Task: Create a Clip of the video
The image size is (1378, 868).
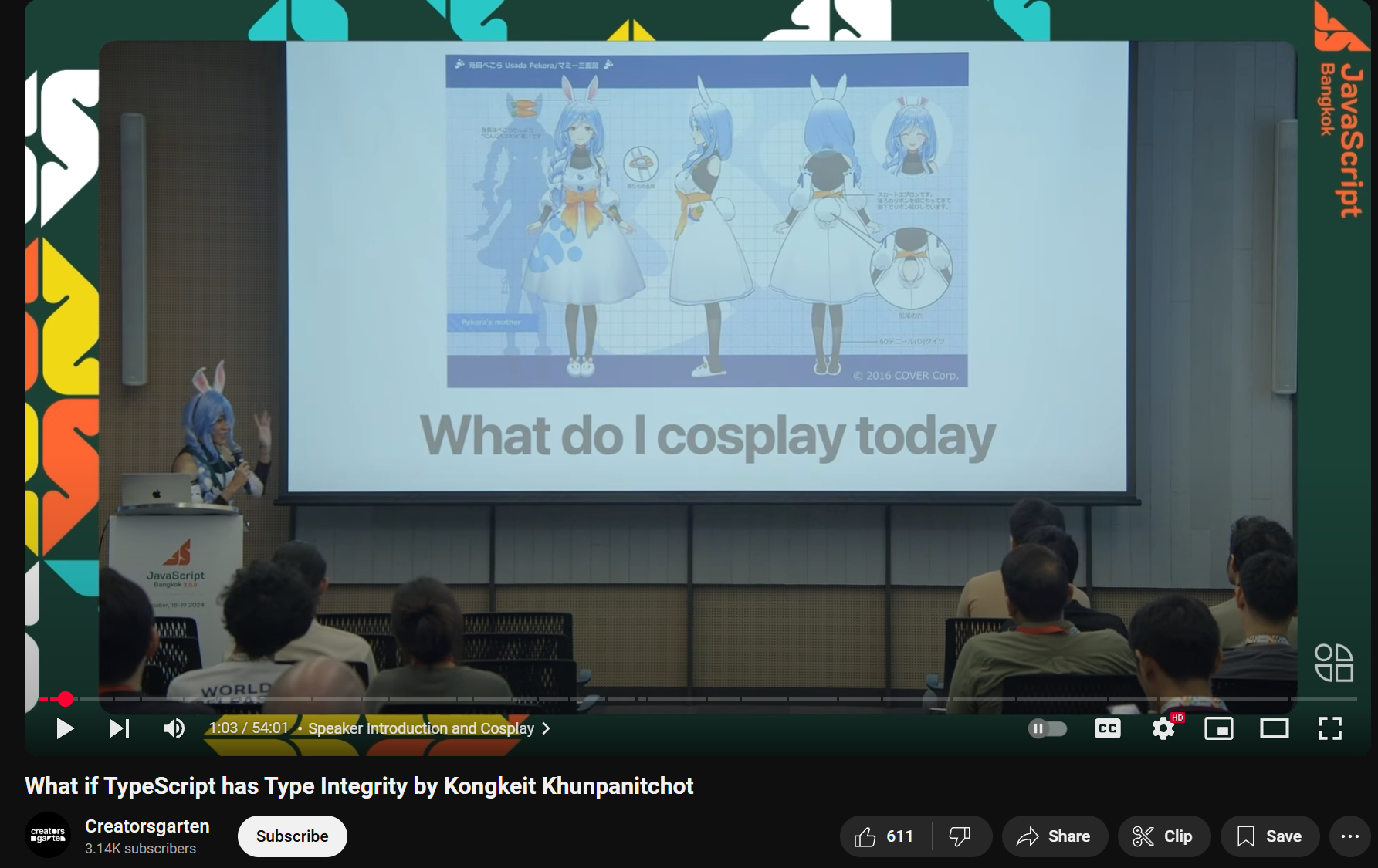Action: [1163, 836]
